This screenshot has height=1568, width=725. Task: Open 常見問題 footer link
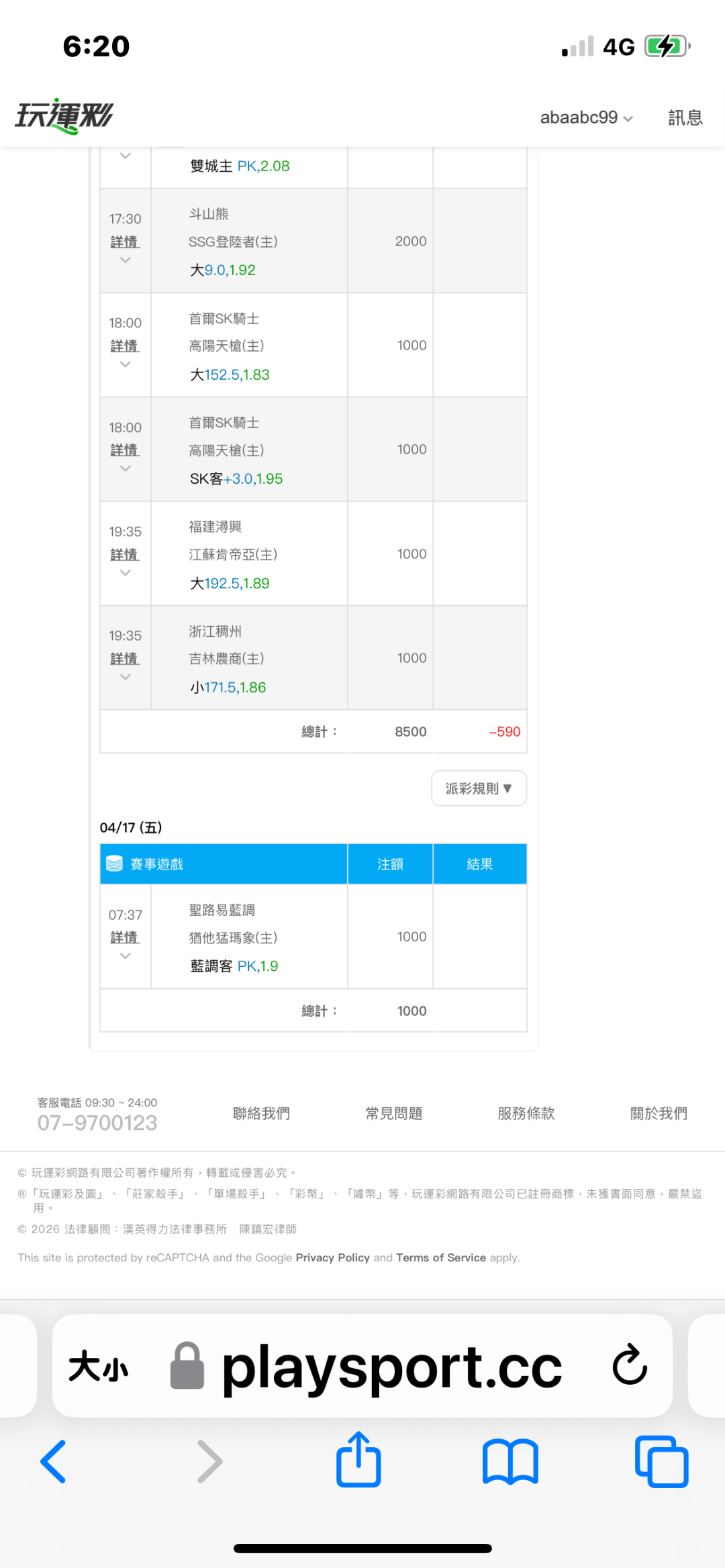click(x=393, y=1114)
